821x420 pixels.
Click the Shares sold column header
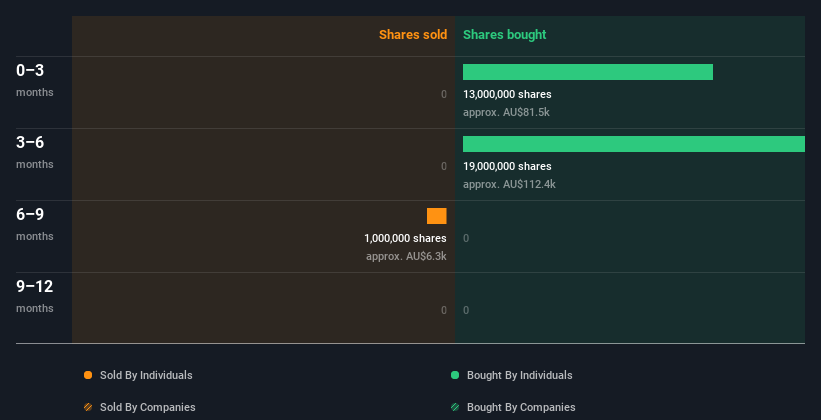(413, 35)
